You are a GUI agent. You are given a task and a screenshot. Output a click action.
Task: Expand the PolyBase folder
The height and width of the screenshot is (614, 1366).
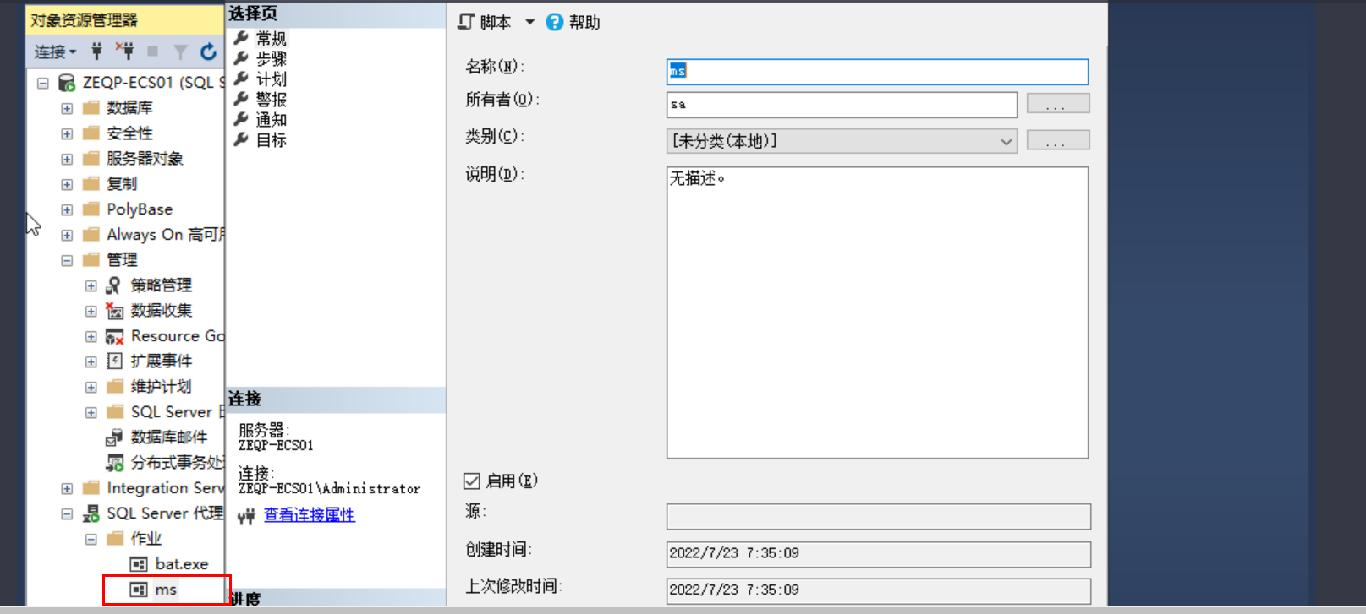[67, 209]
